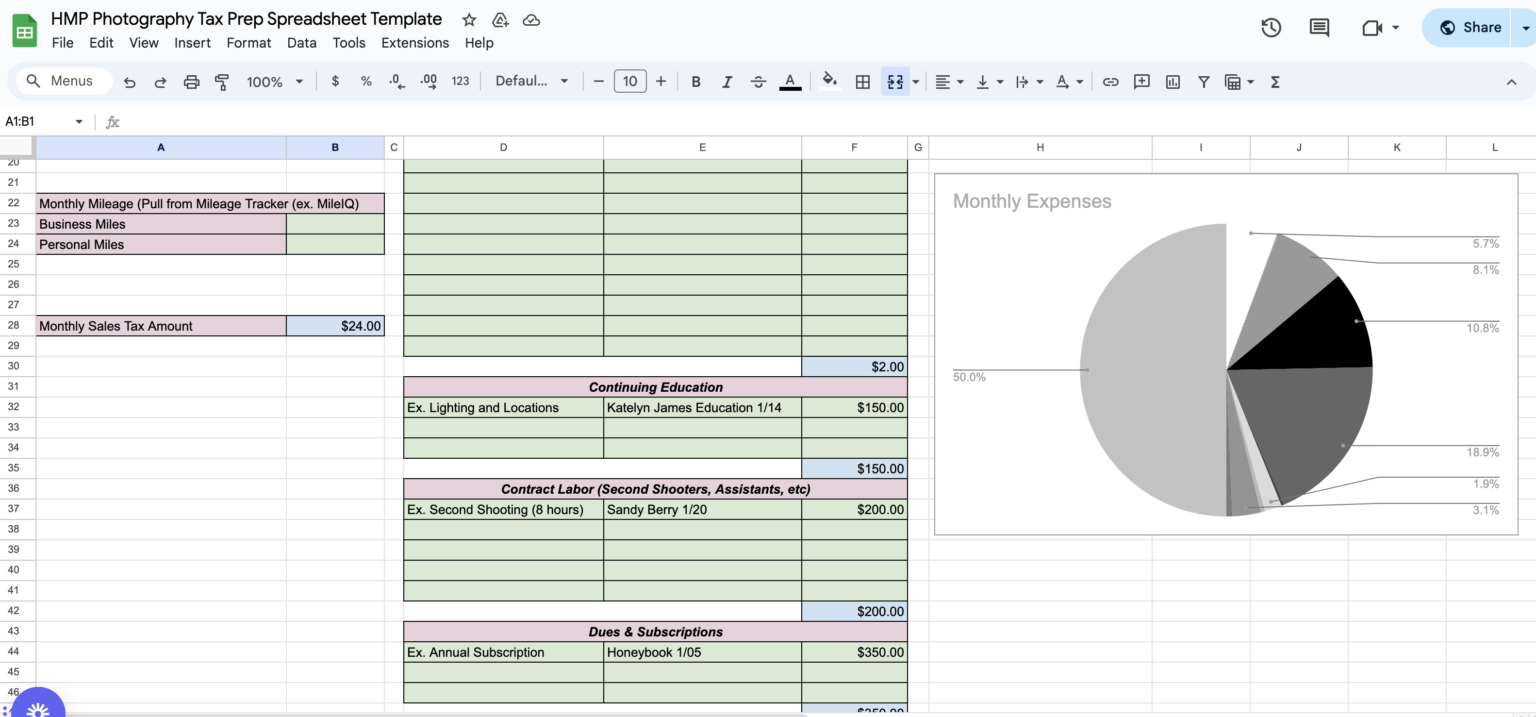This screenshot has height=717, width=1536.
Task: Increase decimal places for the selection
Action: tap(428, 81)
